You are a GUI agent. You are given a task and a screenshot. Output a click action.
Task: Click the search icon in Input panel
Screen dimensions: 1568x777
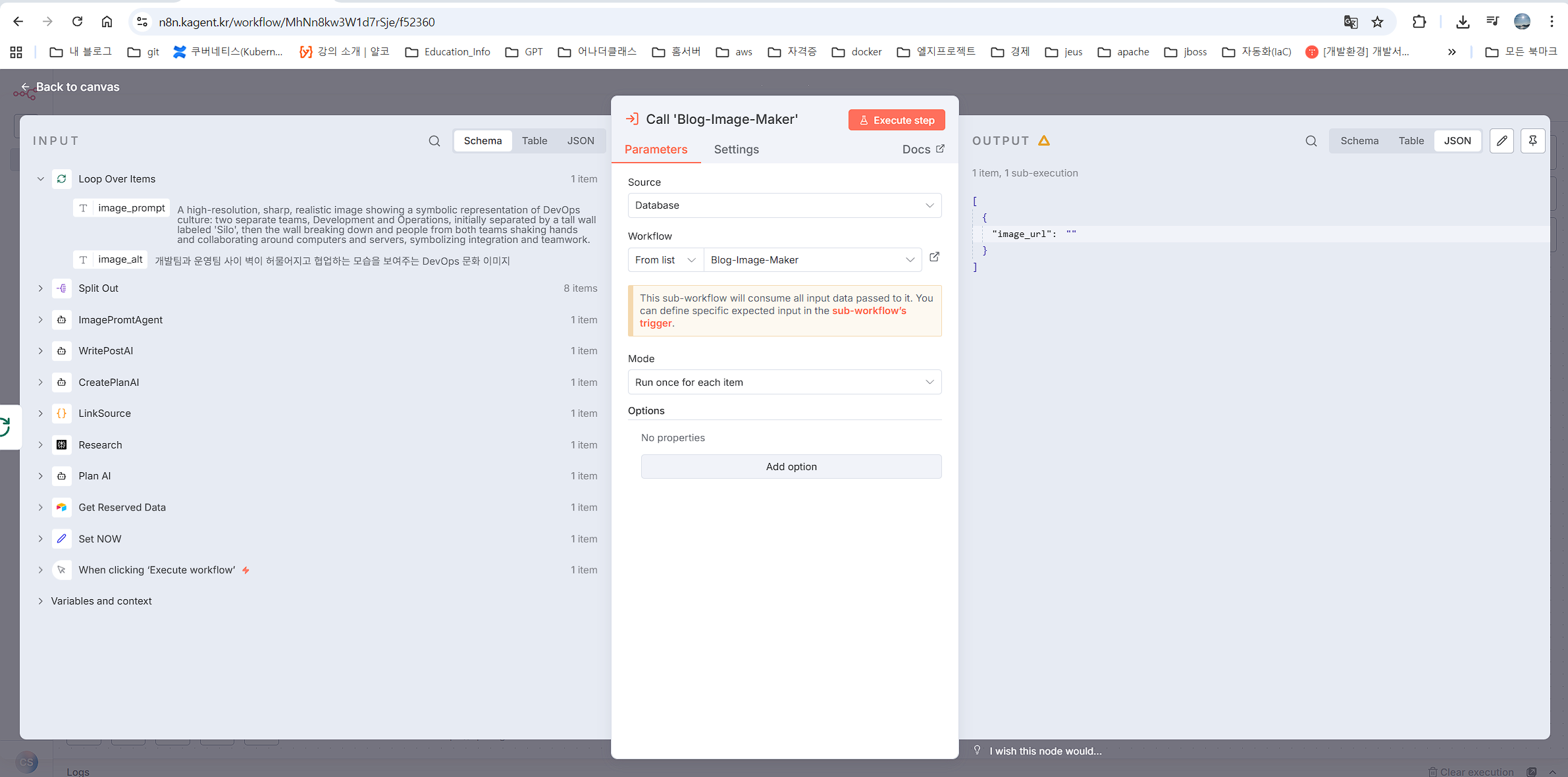coord(434,141)
